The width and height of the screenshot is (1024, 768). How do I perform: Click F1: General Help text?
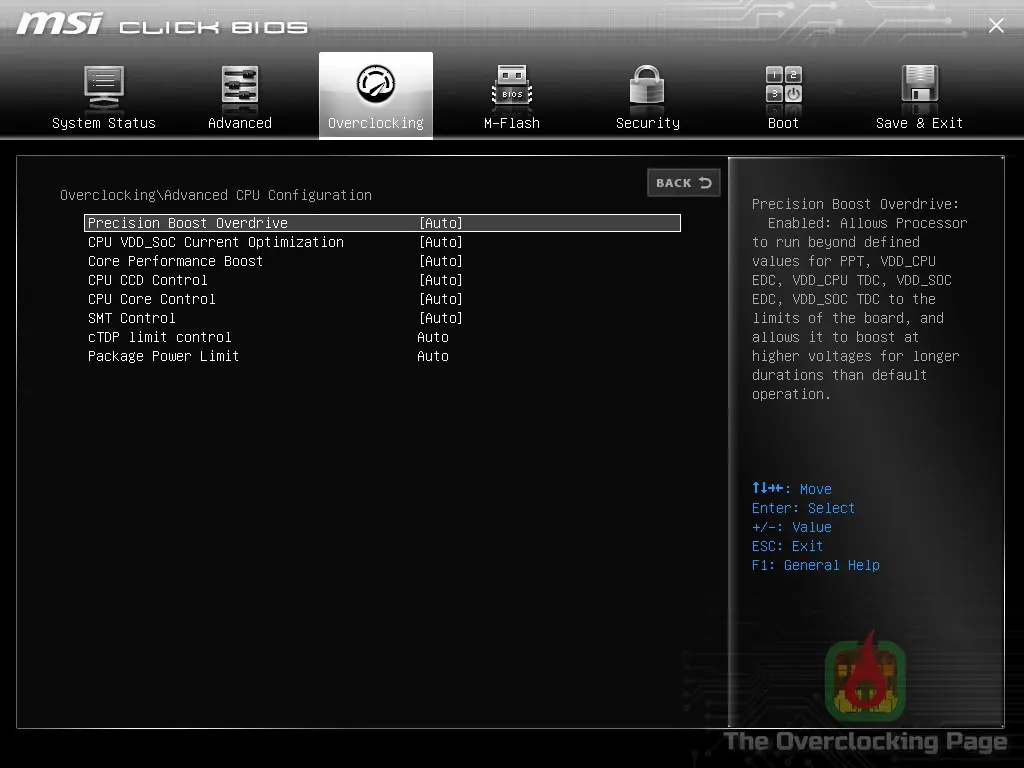[x=816, y=565]
